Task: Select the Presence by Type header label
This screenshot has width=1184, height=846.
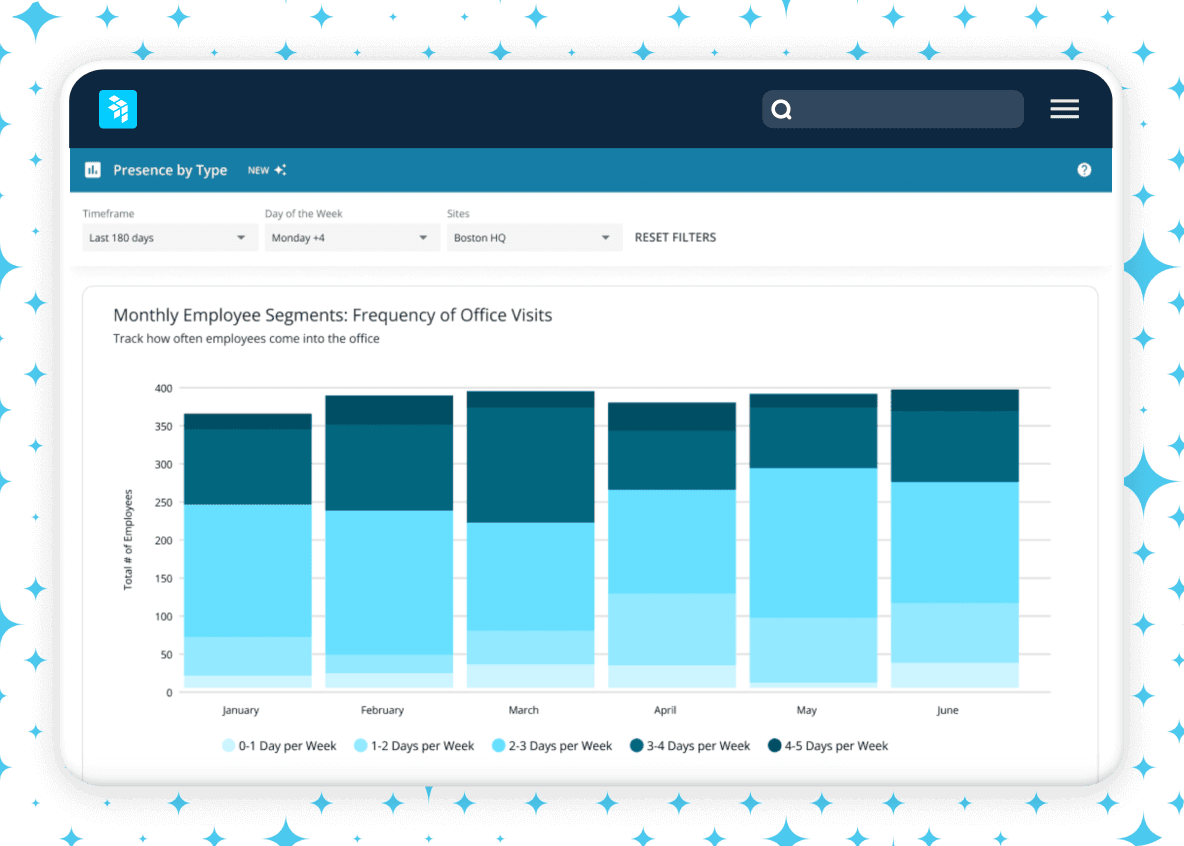Action: pos(170,170)
